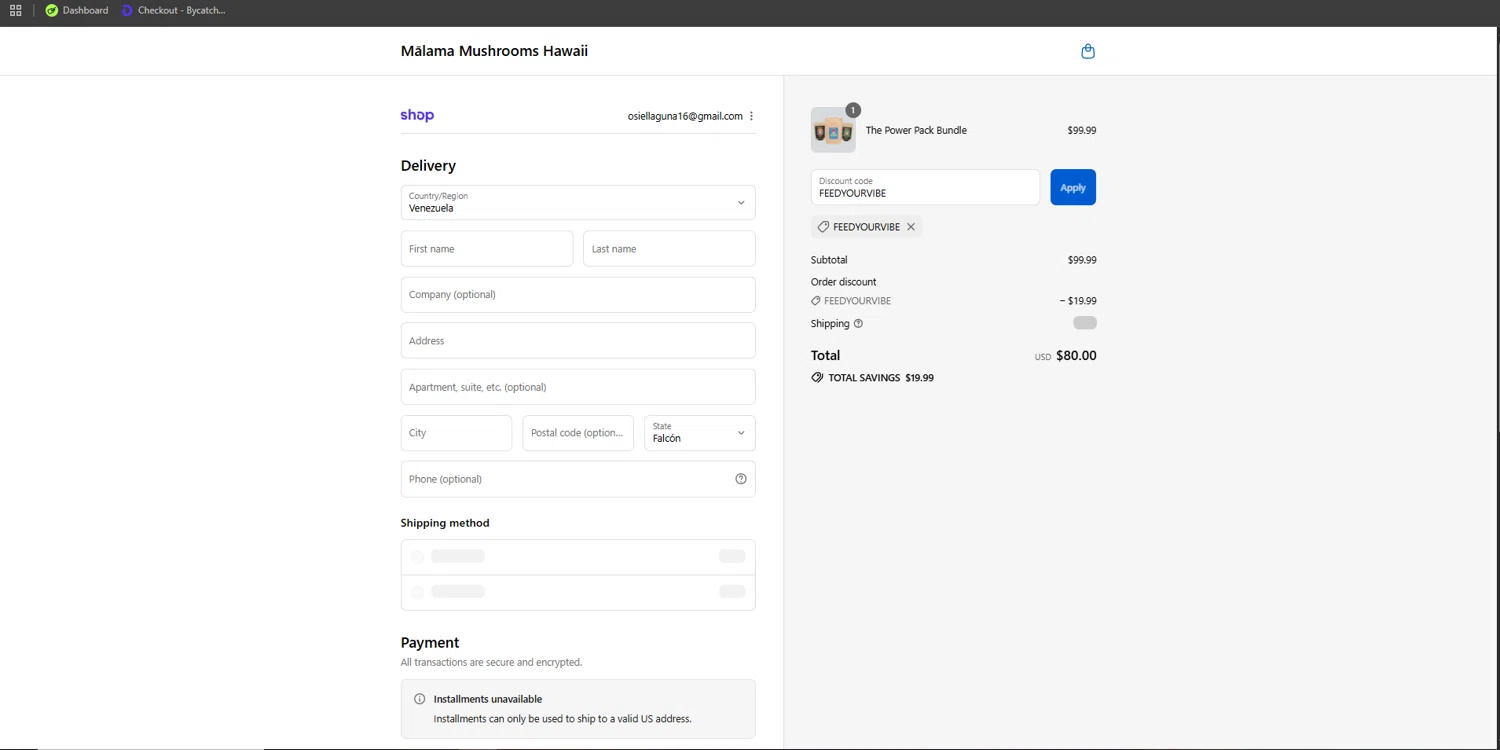
Task: Click the Discount code input field
Action: (x=925, y=187)
